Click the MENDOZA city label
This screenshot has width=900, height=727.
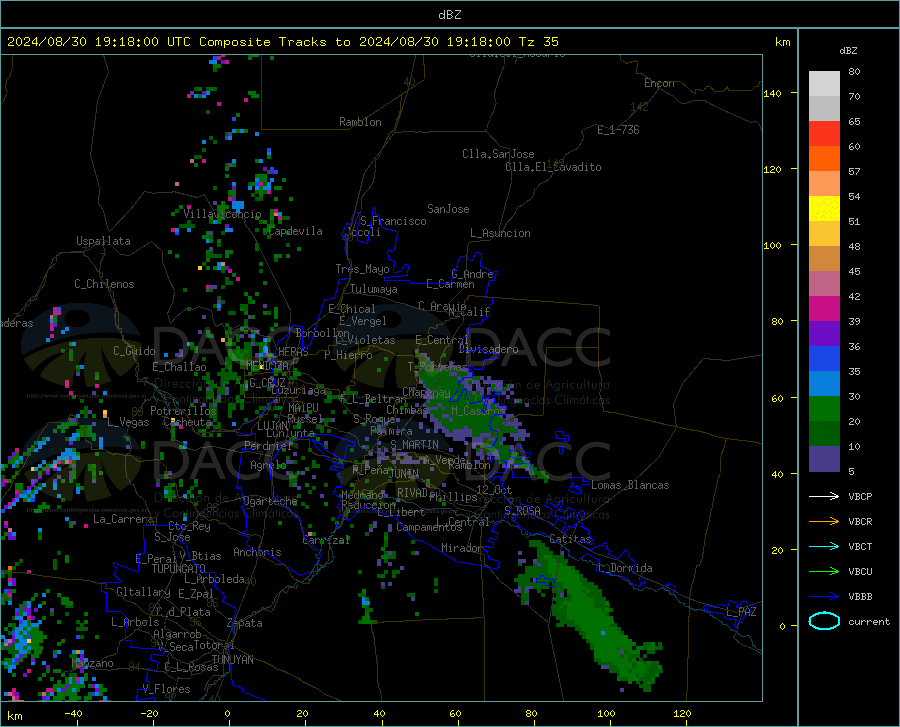[x=267, y=365]
